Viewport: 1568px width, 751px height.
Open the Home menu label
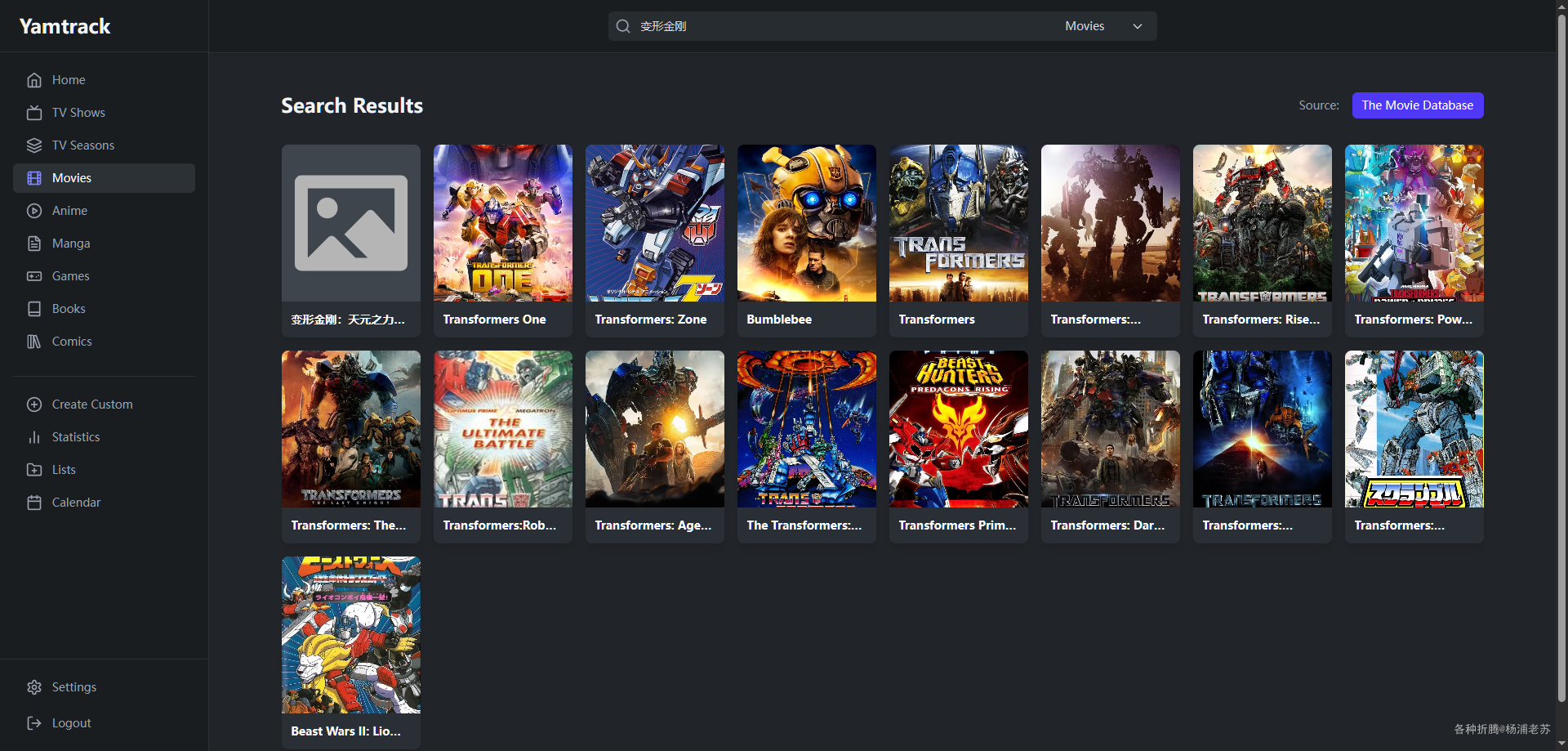(x=69, y=80)
